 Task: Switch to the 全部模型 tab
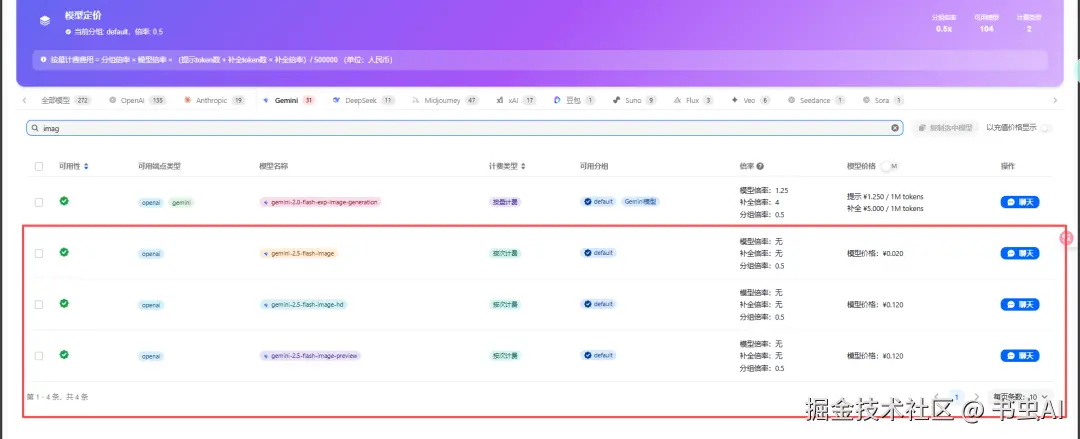click(66, 100)
